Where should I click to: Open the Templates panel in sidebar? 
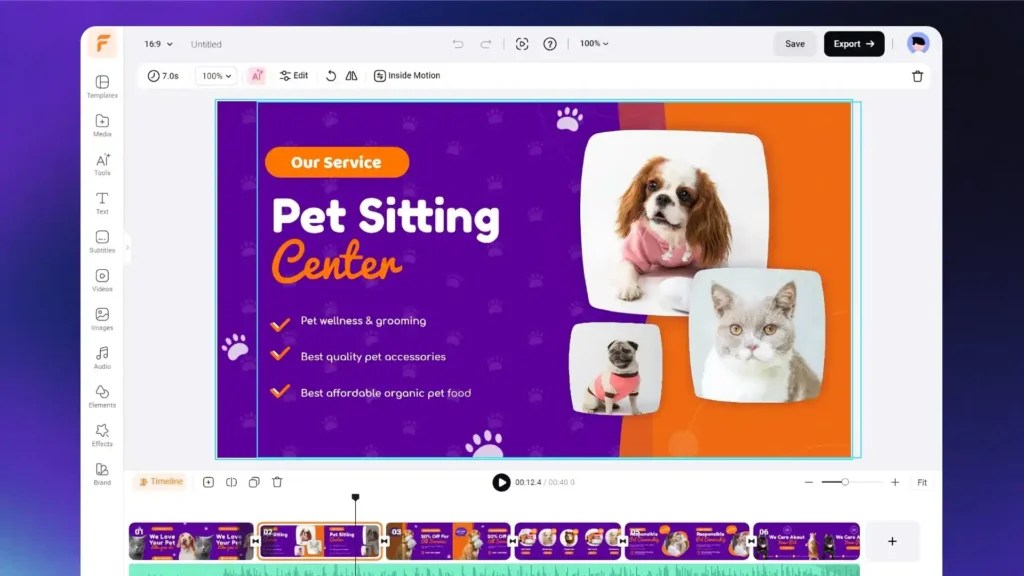tap(102, 86)
